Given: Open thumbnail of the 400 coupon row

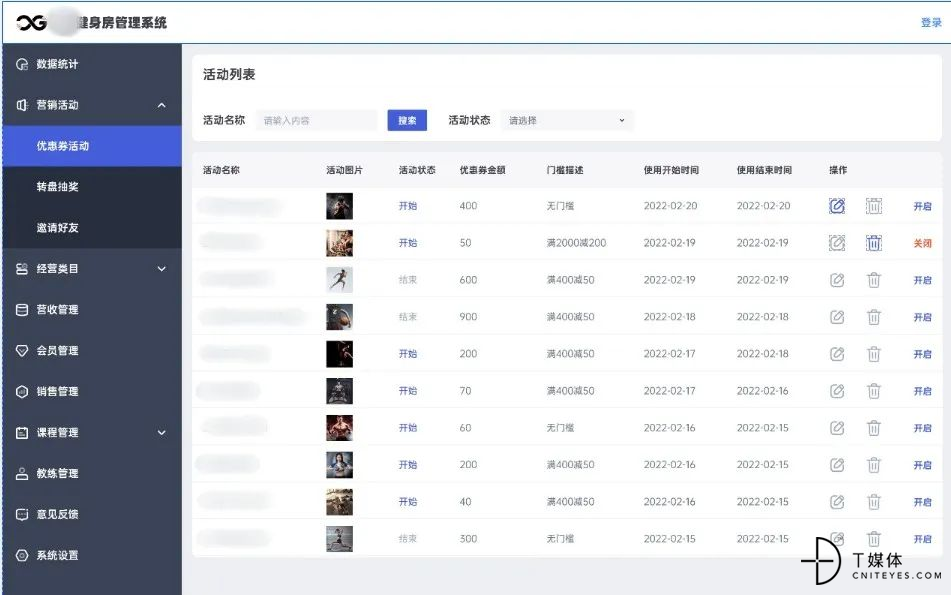Looking at the screenshot, I should coord(340,206).
